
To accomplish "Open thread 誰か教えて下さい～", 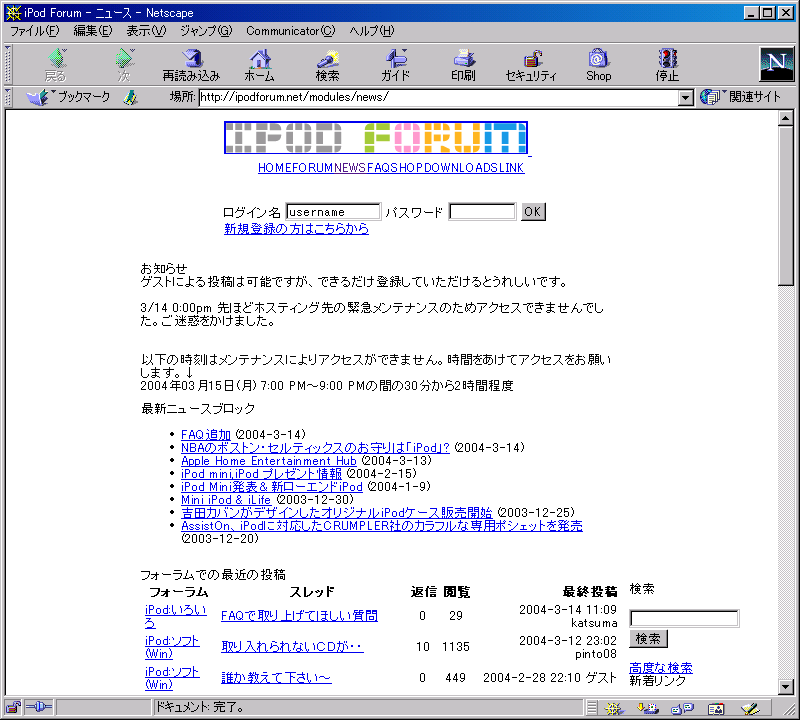I will pyautogui.click(x=276, y=678).
